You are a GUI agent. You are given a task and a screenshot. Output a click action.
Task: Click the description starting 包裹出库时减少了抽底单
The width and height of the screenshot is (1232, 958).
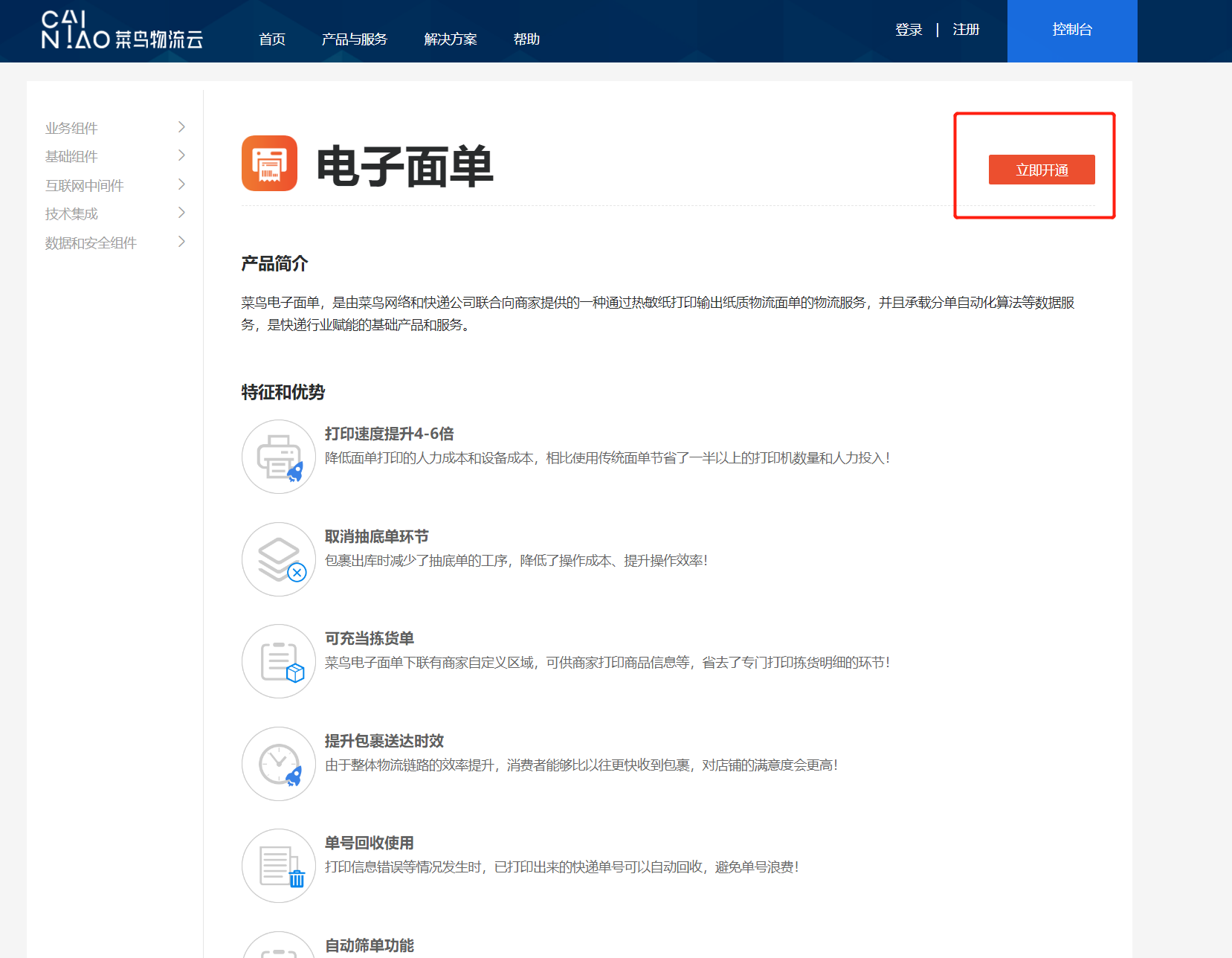(516, 560)
